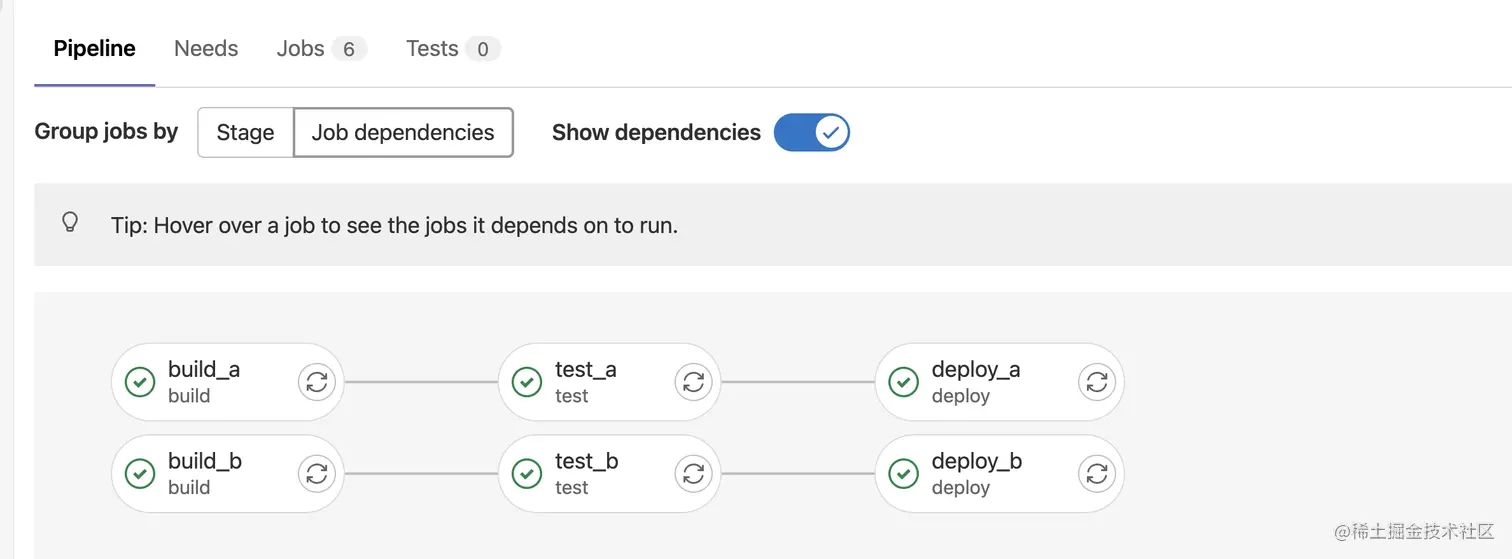Retry the build_a job
1512x559 pixels.
point(317,382)
